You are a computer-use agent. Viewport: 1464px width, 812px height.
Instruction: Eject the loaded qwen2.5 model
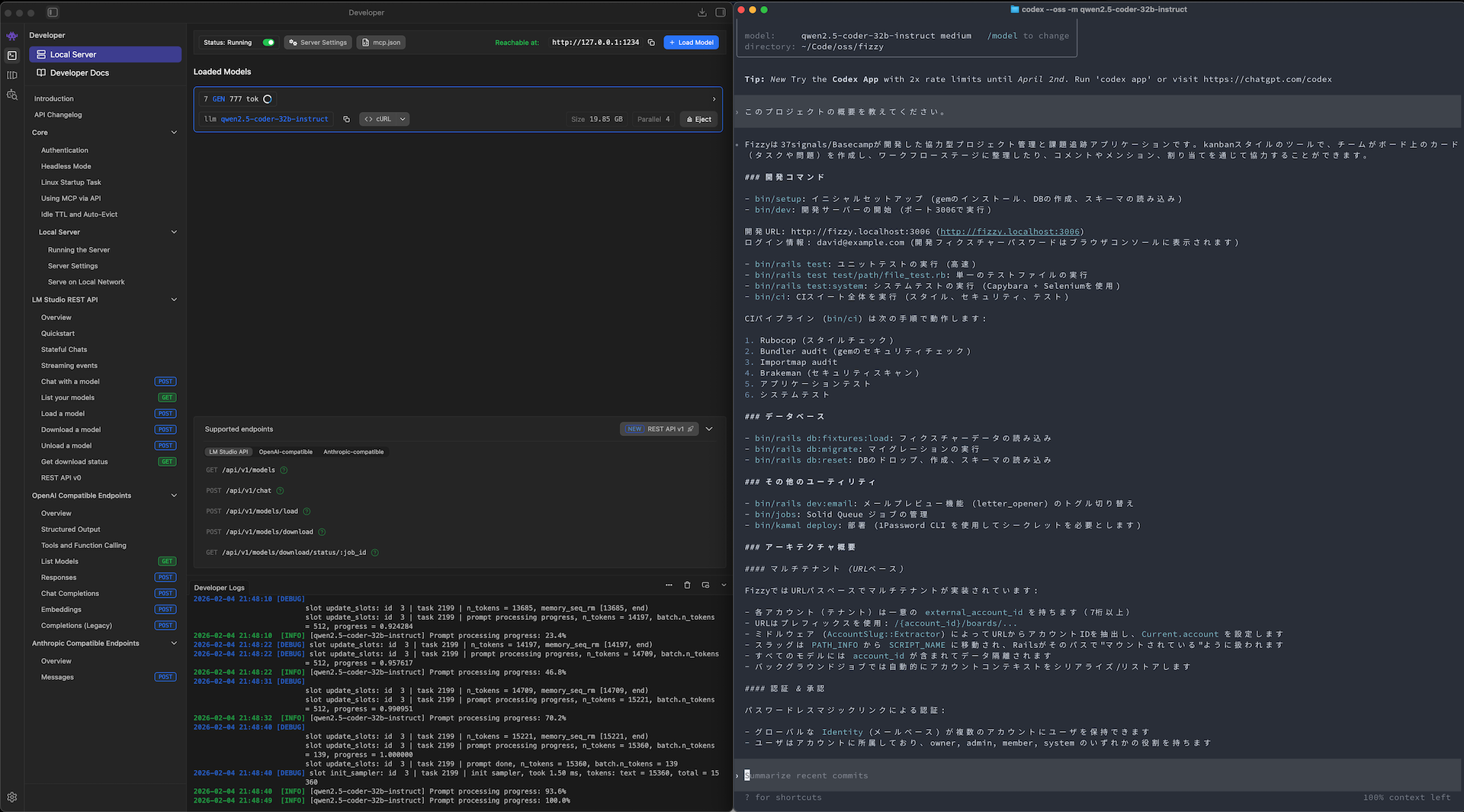[699, 119]
